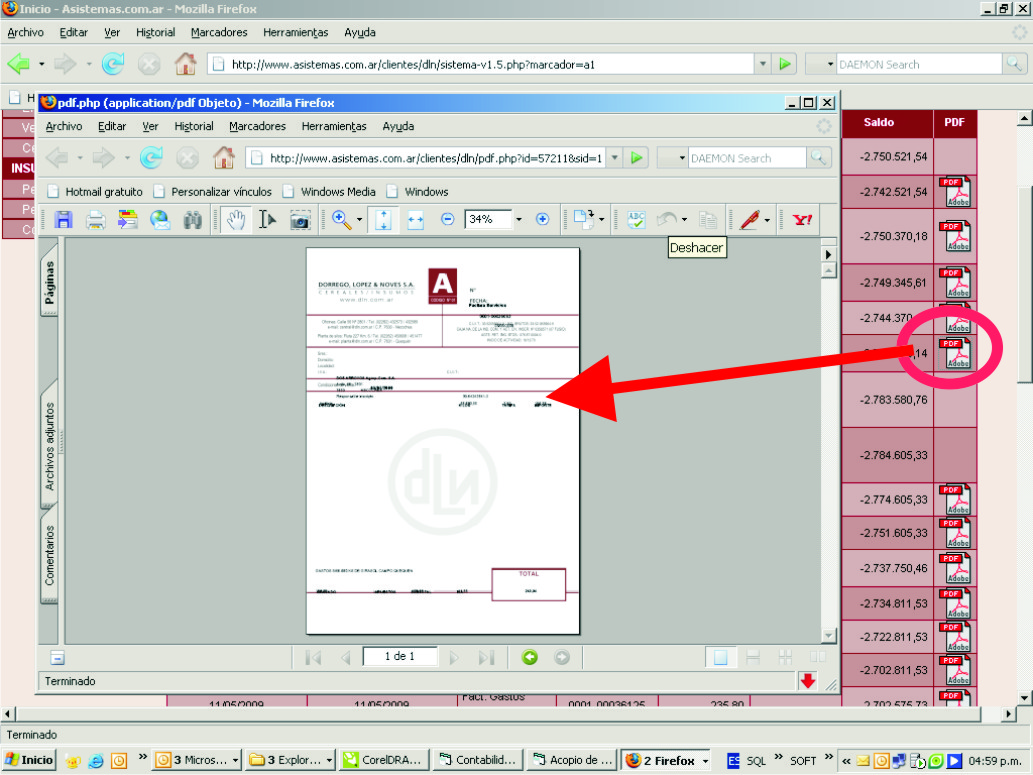1033x775 pixels.
Task: Click the Windows Media bookmark link
Action: pos(338,191)
